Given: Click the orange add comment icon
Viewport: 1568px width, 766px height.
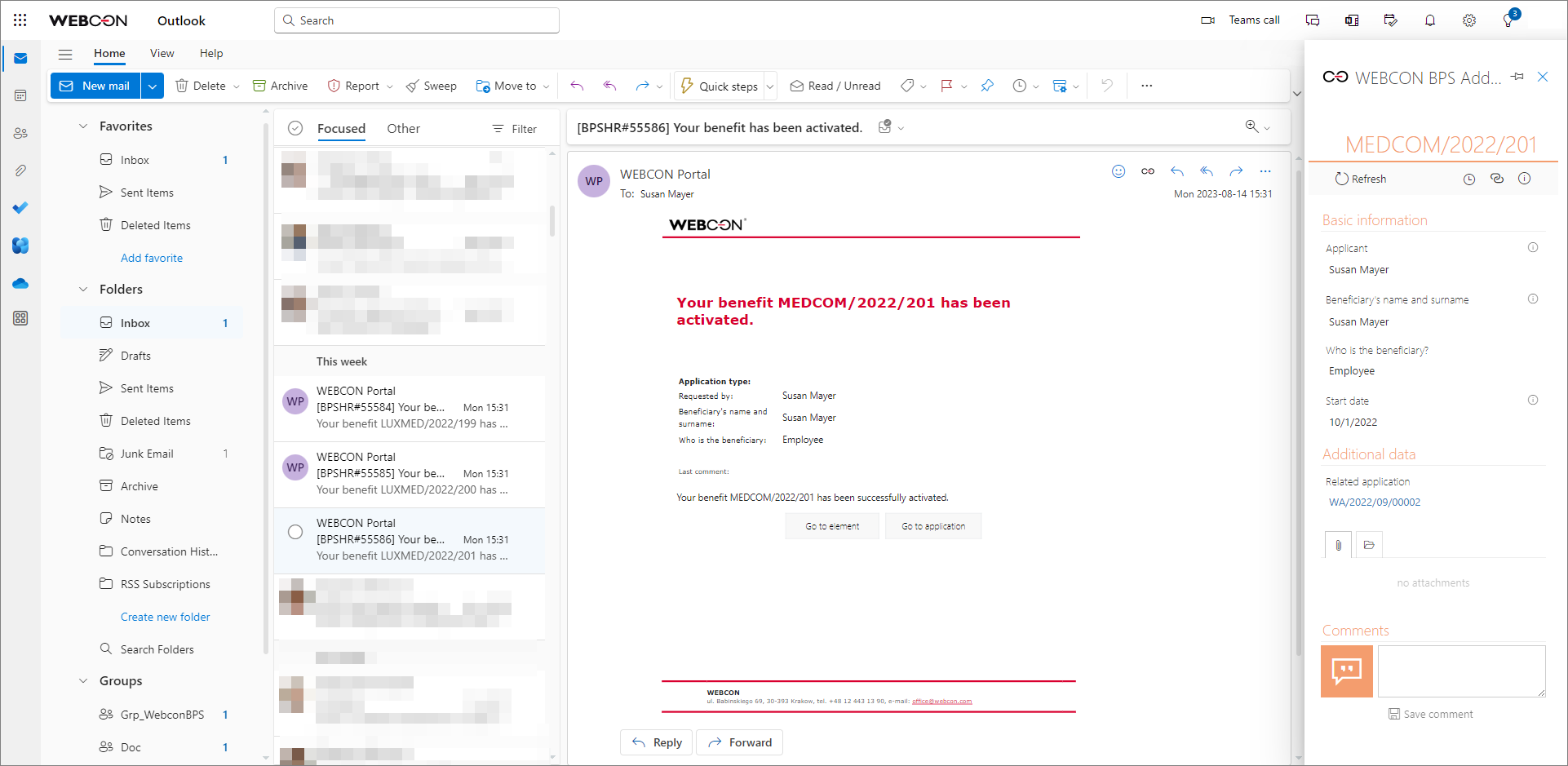Looking at the screenshot, I should tap(1347, 671).
